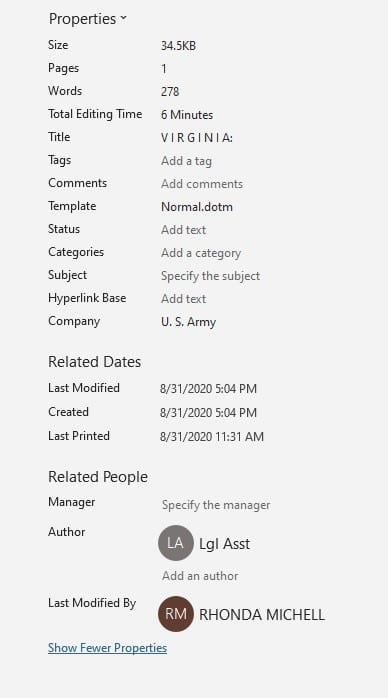Edit the Title field VIRGINIA

click(197, 138)
